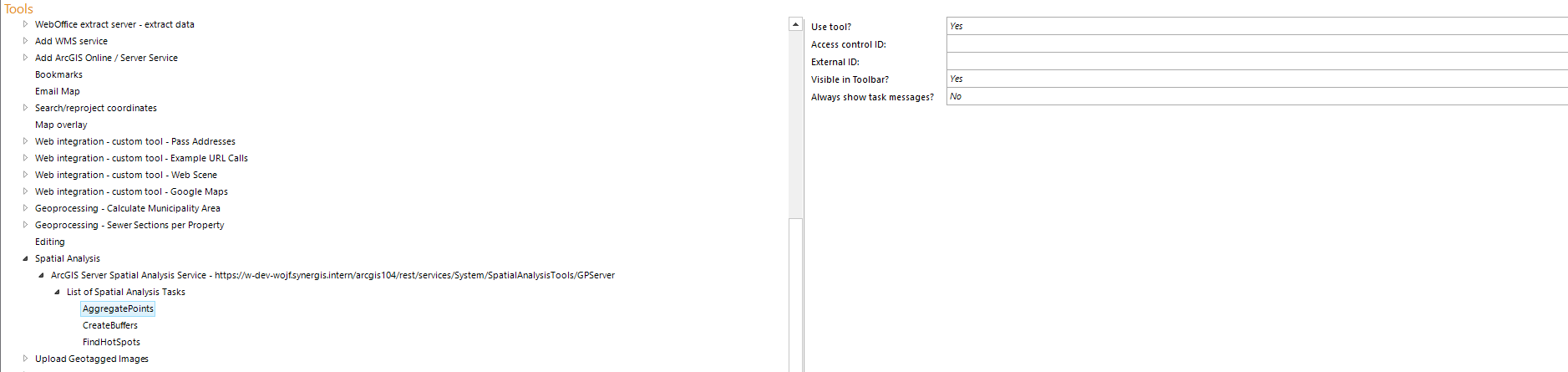
Task: Collapse List of Spatial Analysis Tasks
Action: [57, 292]
